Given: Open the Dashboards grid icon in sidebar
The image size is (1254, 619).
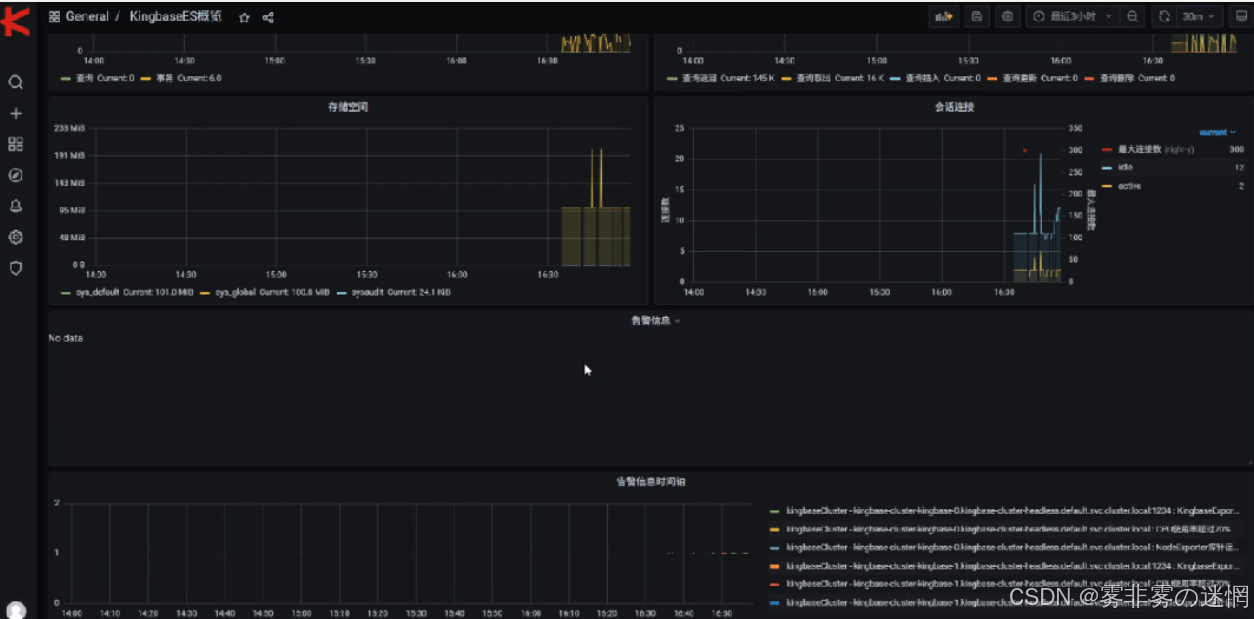Looking at the screenshot, I should coord(15,144).
